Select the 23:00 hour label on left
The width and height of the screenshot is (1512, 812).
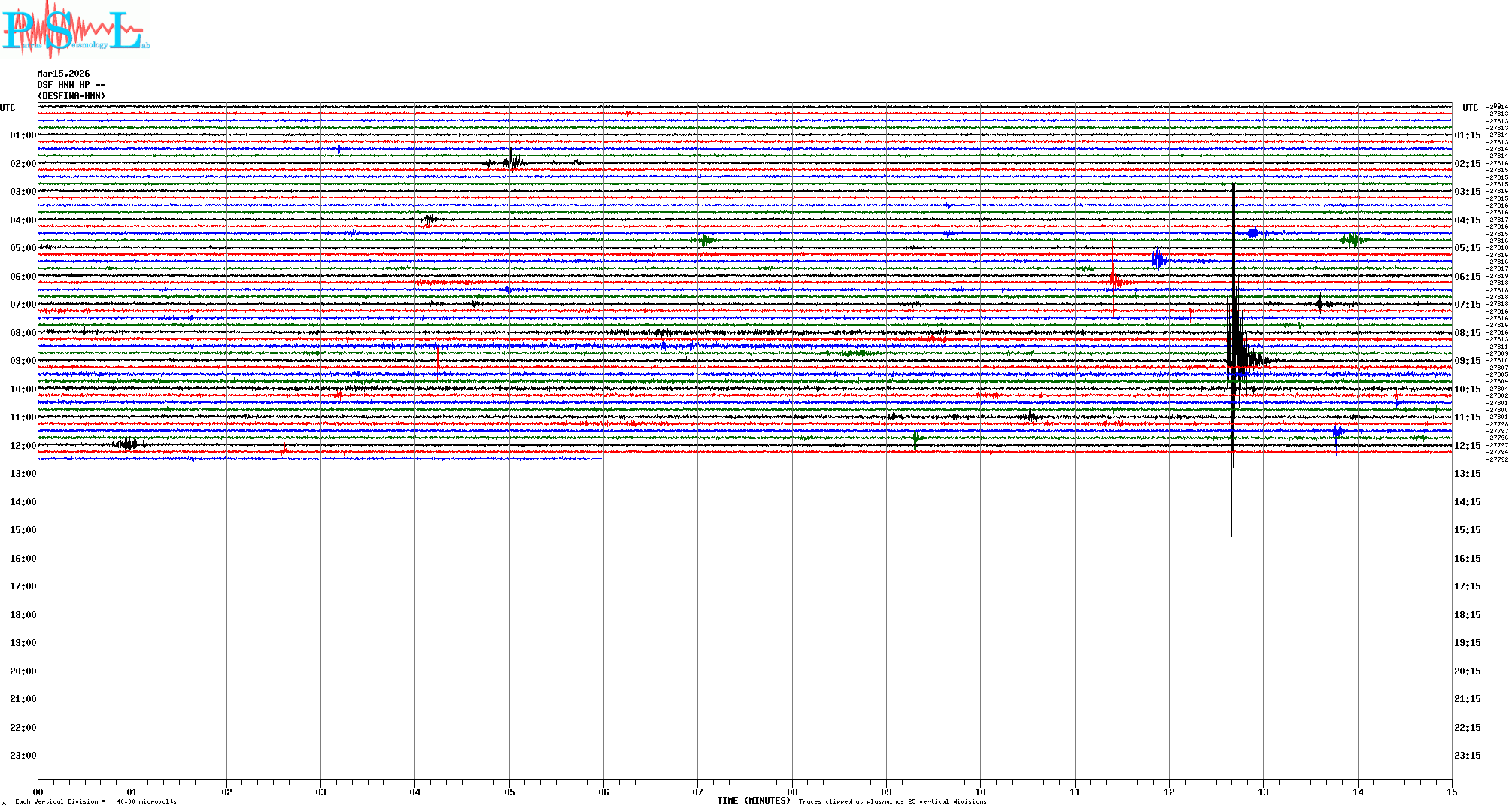23,756
